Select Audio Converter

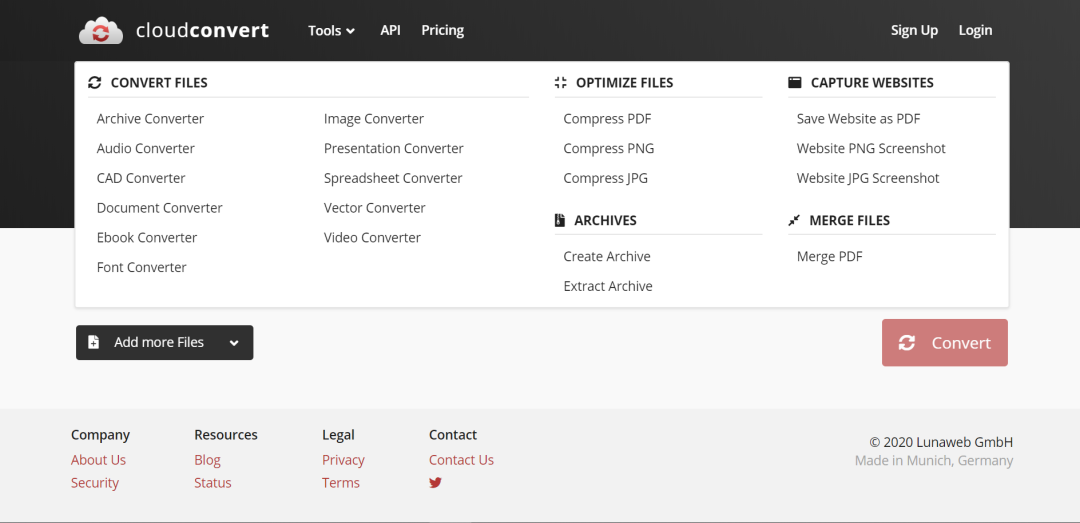tap(145, 148)
